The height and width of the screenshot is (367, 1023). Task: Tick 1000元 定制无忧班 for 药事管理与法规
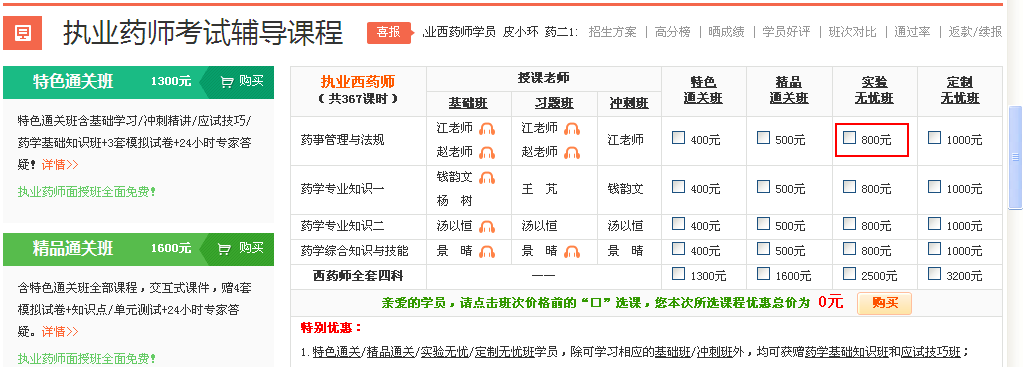coord(934,138)
